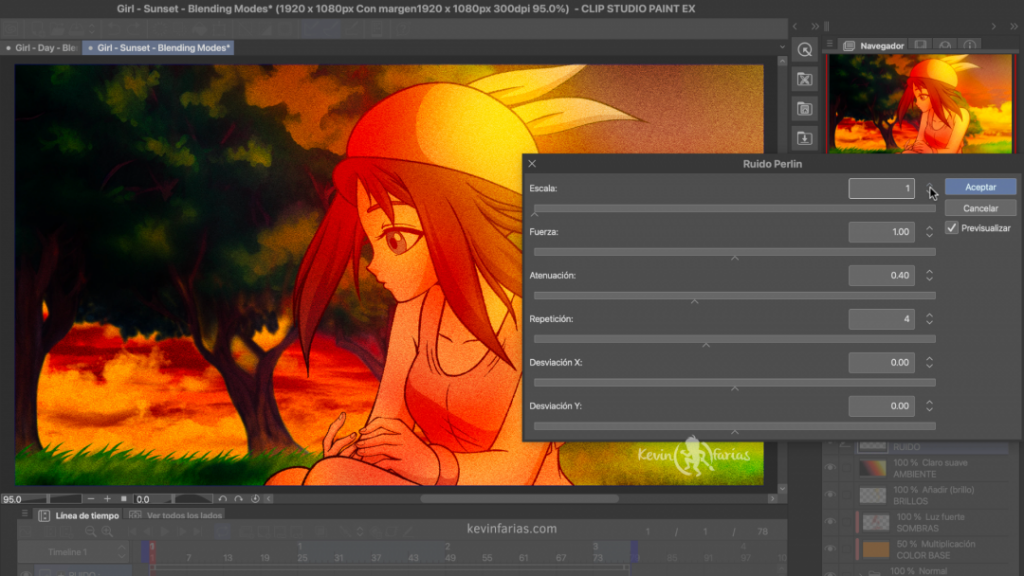The image size is (1024, 576).
Task: Click the Desviación X stepper arrows
Action: pos(929,362)
